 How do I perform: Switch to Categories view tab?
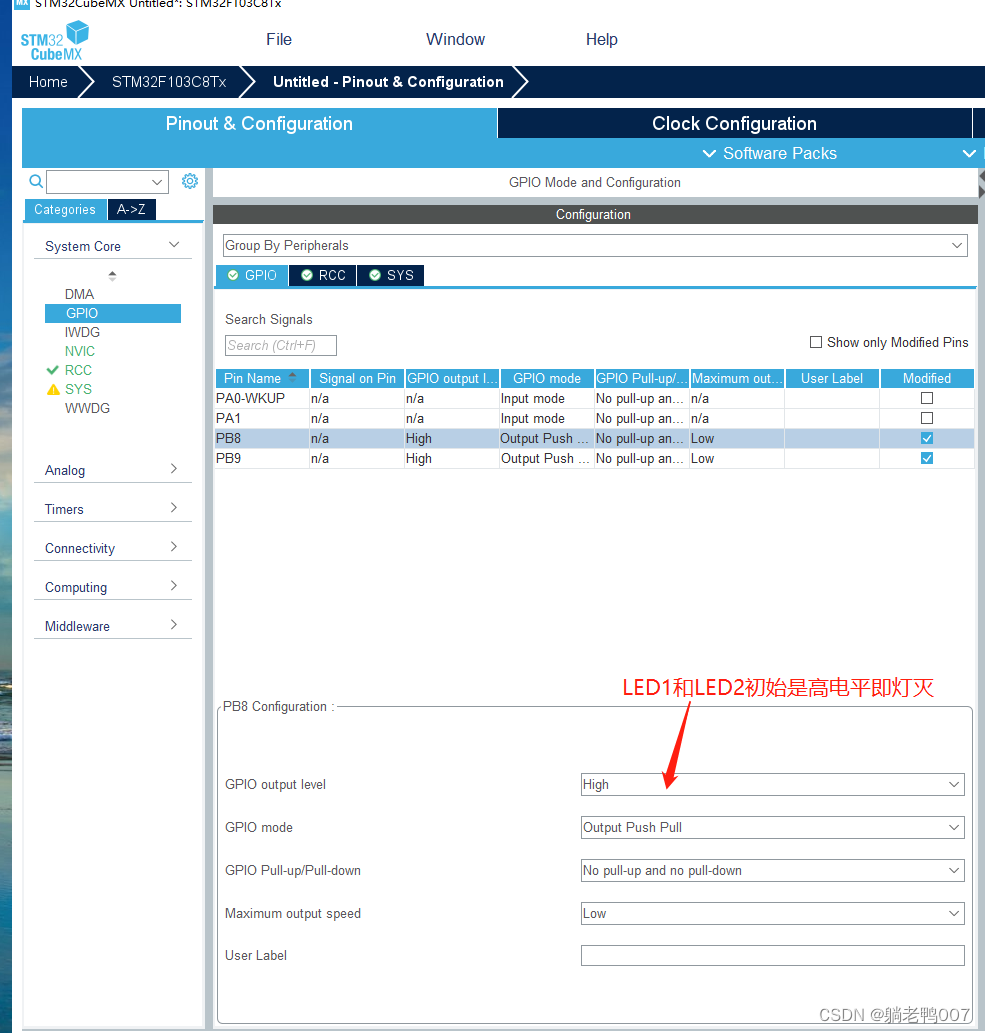[x=65, y=209]
